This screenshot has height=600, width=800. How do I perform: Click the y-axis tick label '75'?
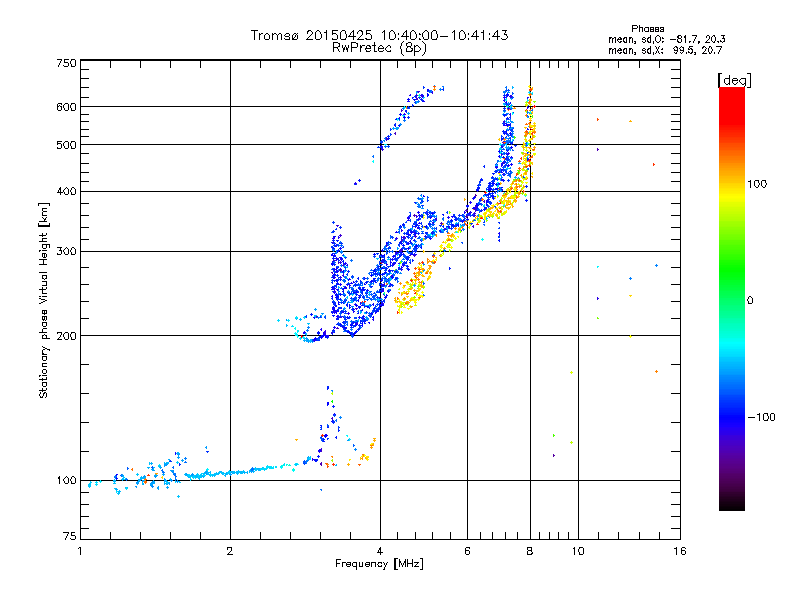click(70, 536)
